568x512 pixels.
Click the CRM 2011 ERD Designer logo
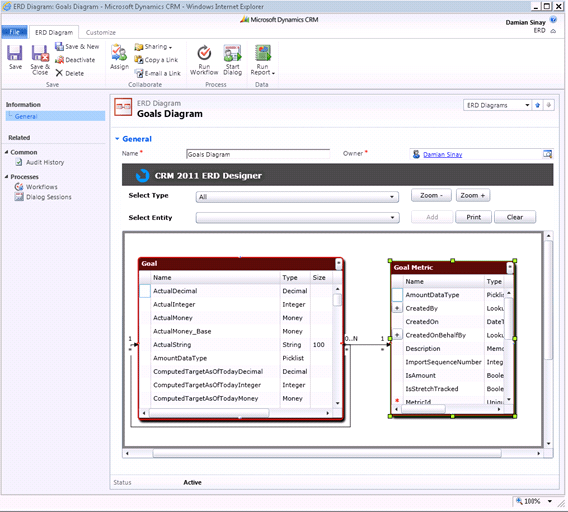click(x=142, y=175)
